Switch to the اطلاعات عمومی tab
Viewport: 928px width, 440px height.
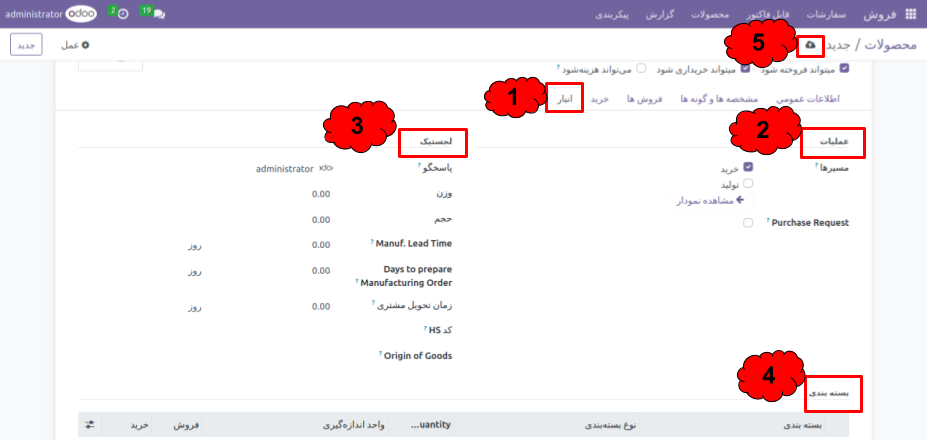click(x=807, y=99)
